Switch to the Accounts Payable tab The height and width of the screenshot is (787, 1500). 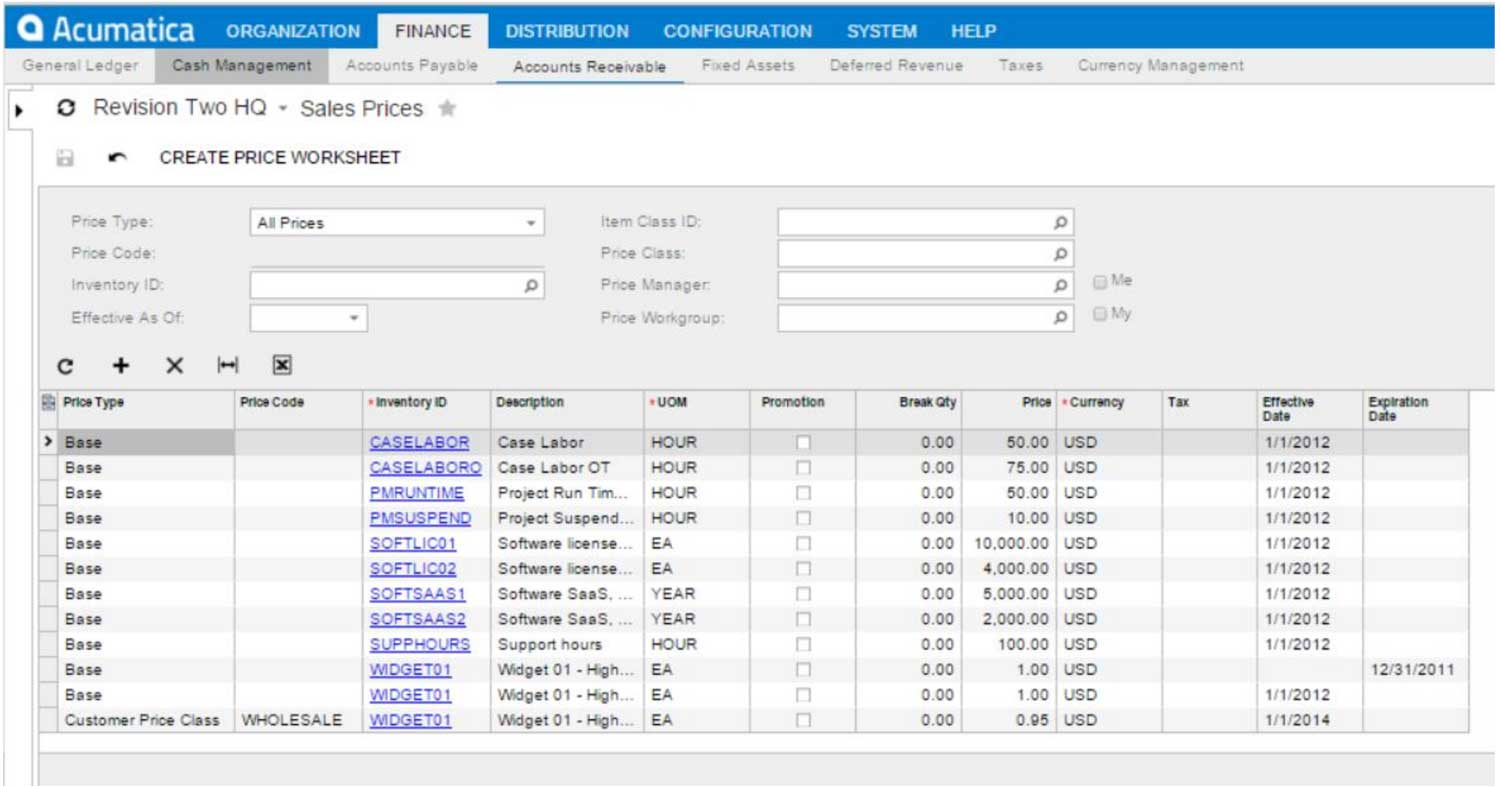tap(412, 66)
